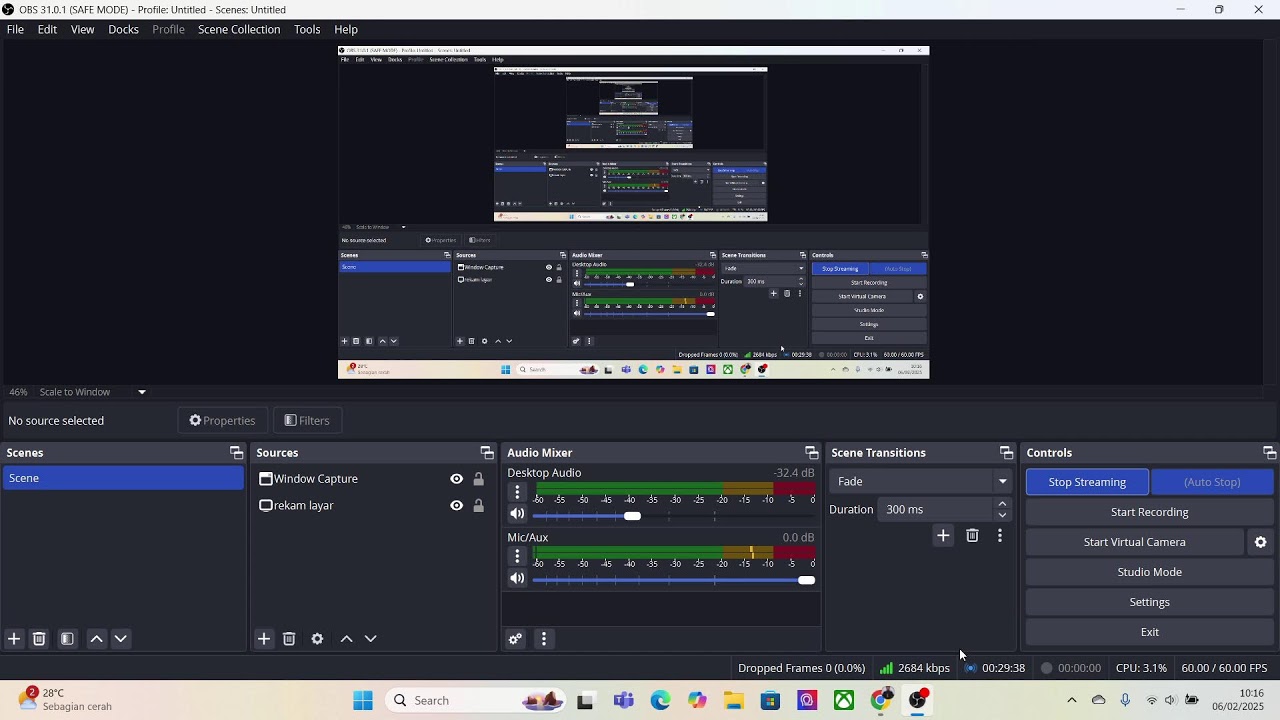Move scene down arrow in Scenes panel
This screenshot has height=720, width=1280.
[x=121, y=639]
